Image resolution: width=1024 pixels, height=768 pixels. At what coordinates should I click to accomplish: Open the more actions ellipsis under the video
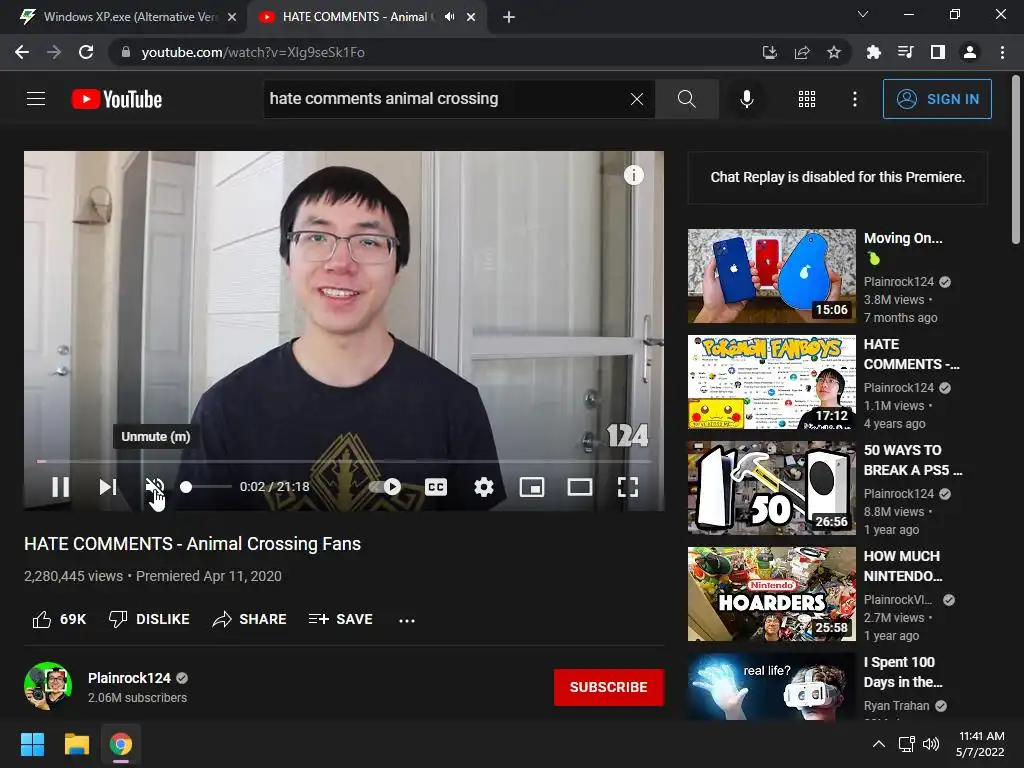(407, 620)
